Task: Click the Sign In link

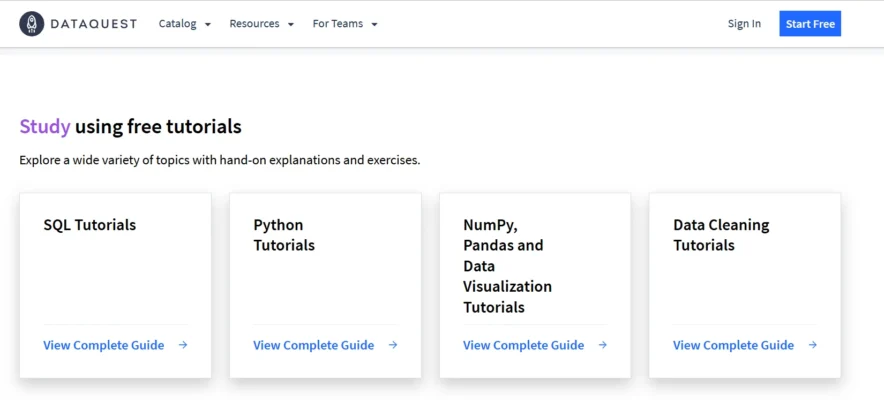Action: [744, 24]
